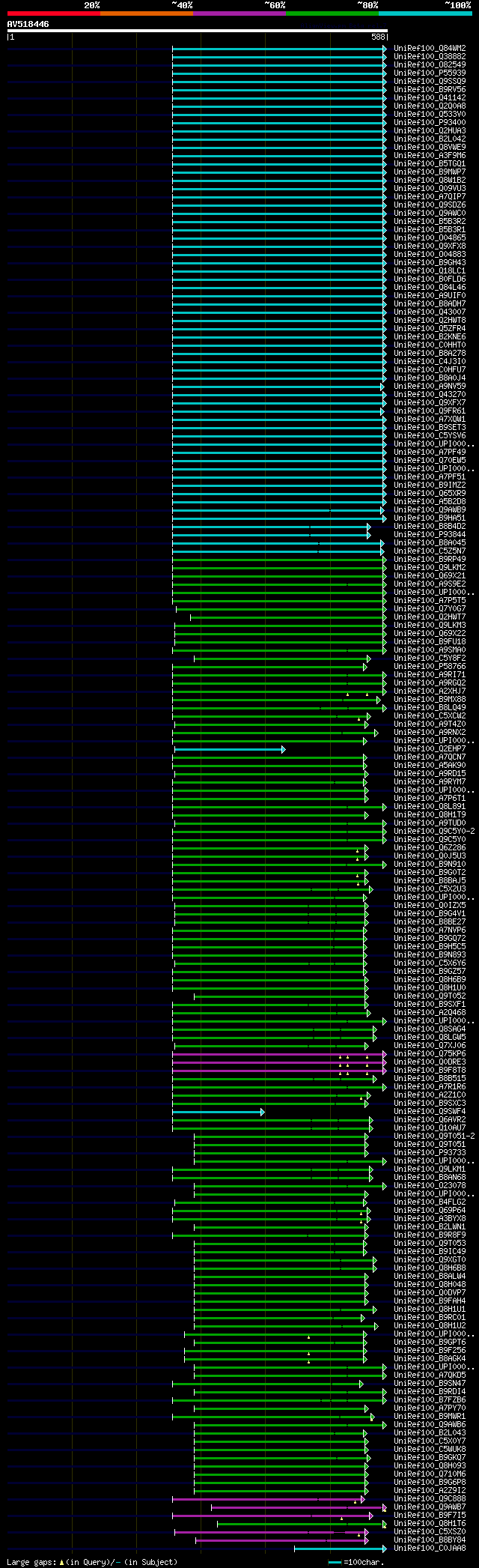The width and height of the screenshot is (479, 1568).
Task: Click the hit label UniRef100_B9MWP7
Action: (430, 172)
